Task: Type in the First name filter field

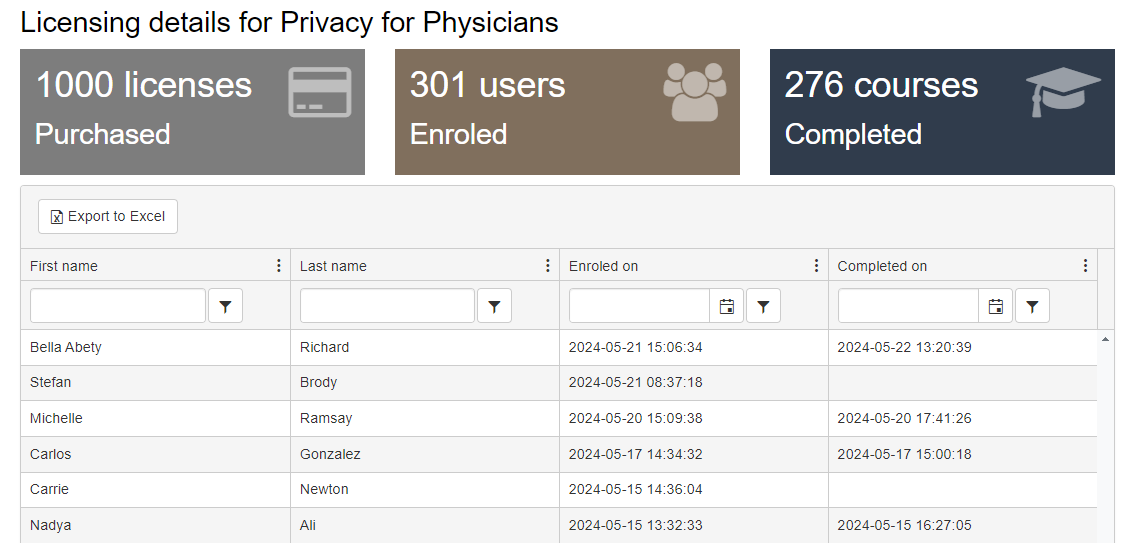Action: [118, 307]
